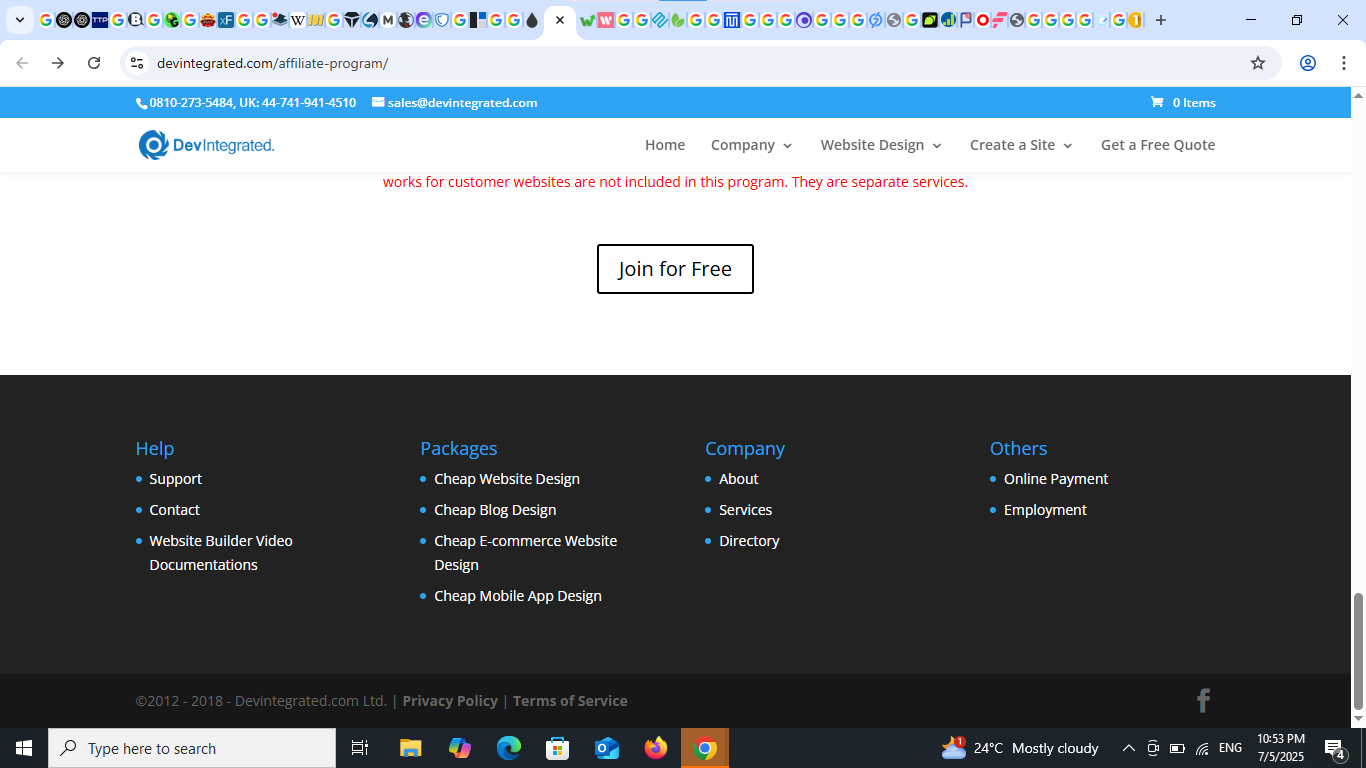Open Outlook from the taskbar
This screenshot has width=1366, height=768.
coord(607,748)
